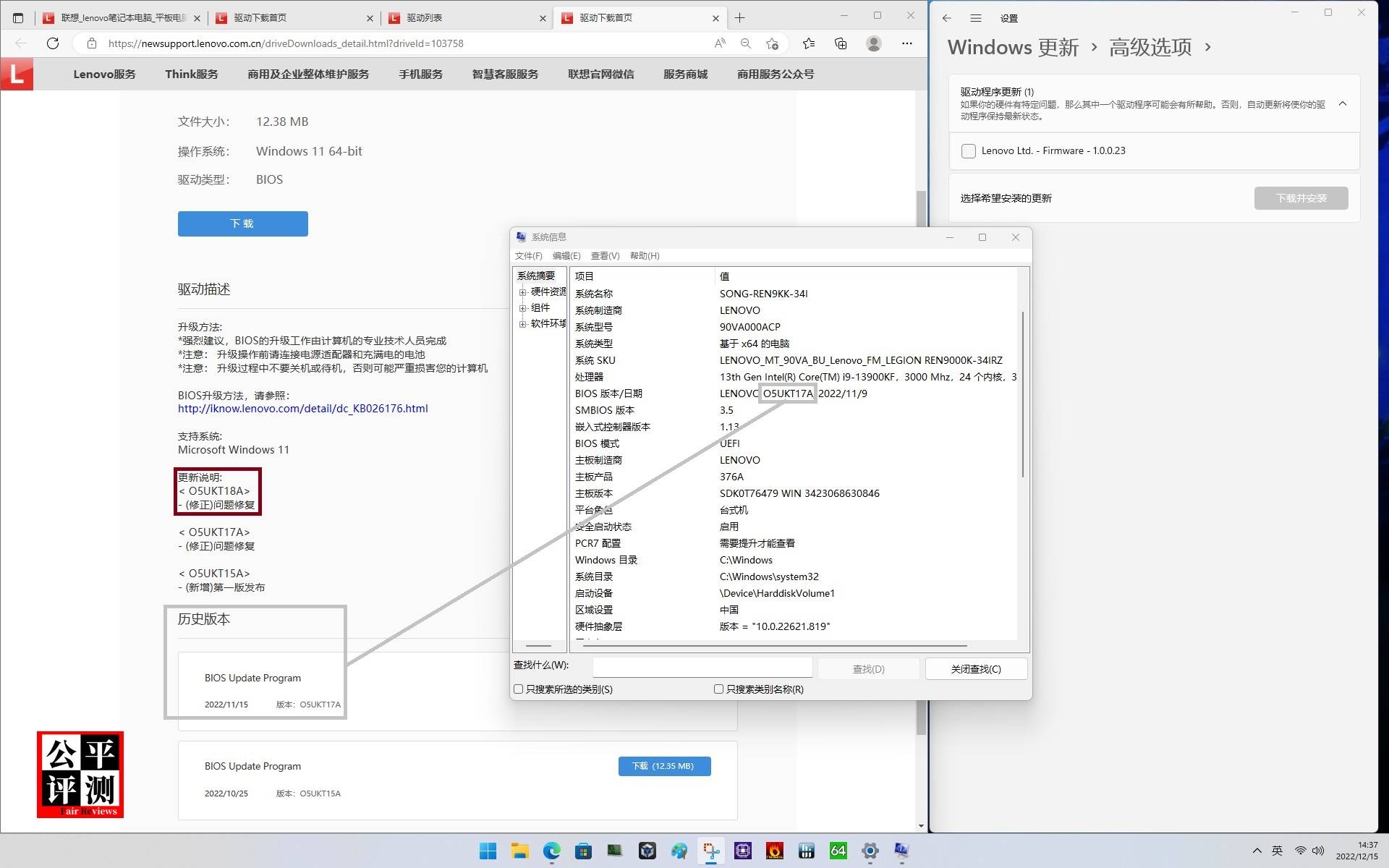The width and height of the screenshot is (1389, 868).
Task: Click the browser profile avatar icon
Action: [x=874, y=43]
